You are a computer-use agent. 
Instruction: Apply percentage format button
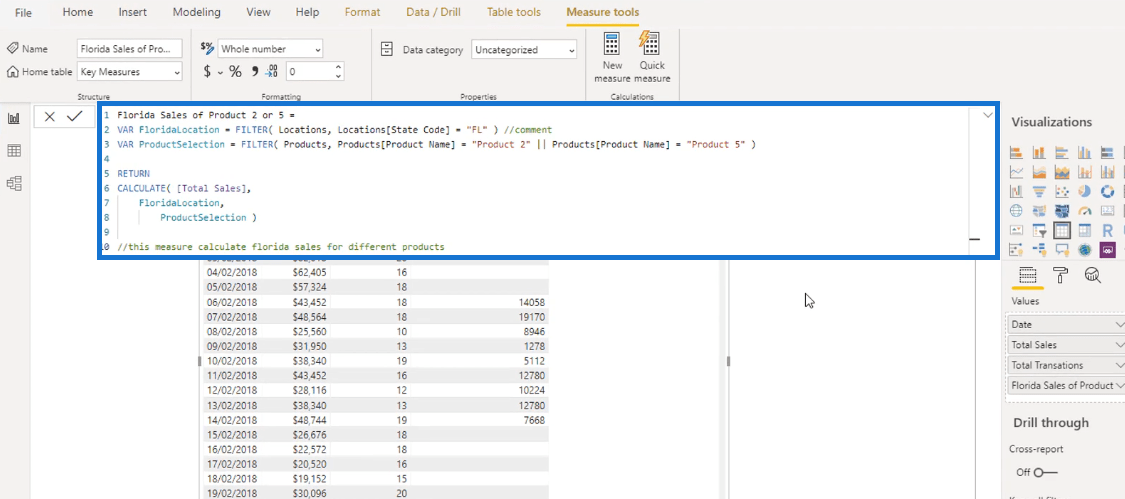coord(235,71)
